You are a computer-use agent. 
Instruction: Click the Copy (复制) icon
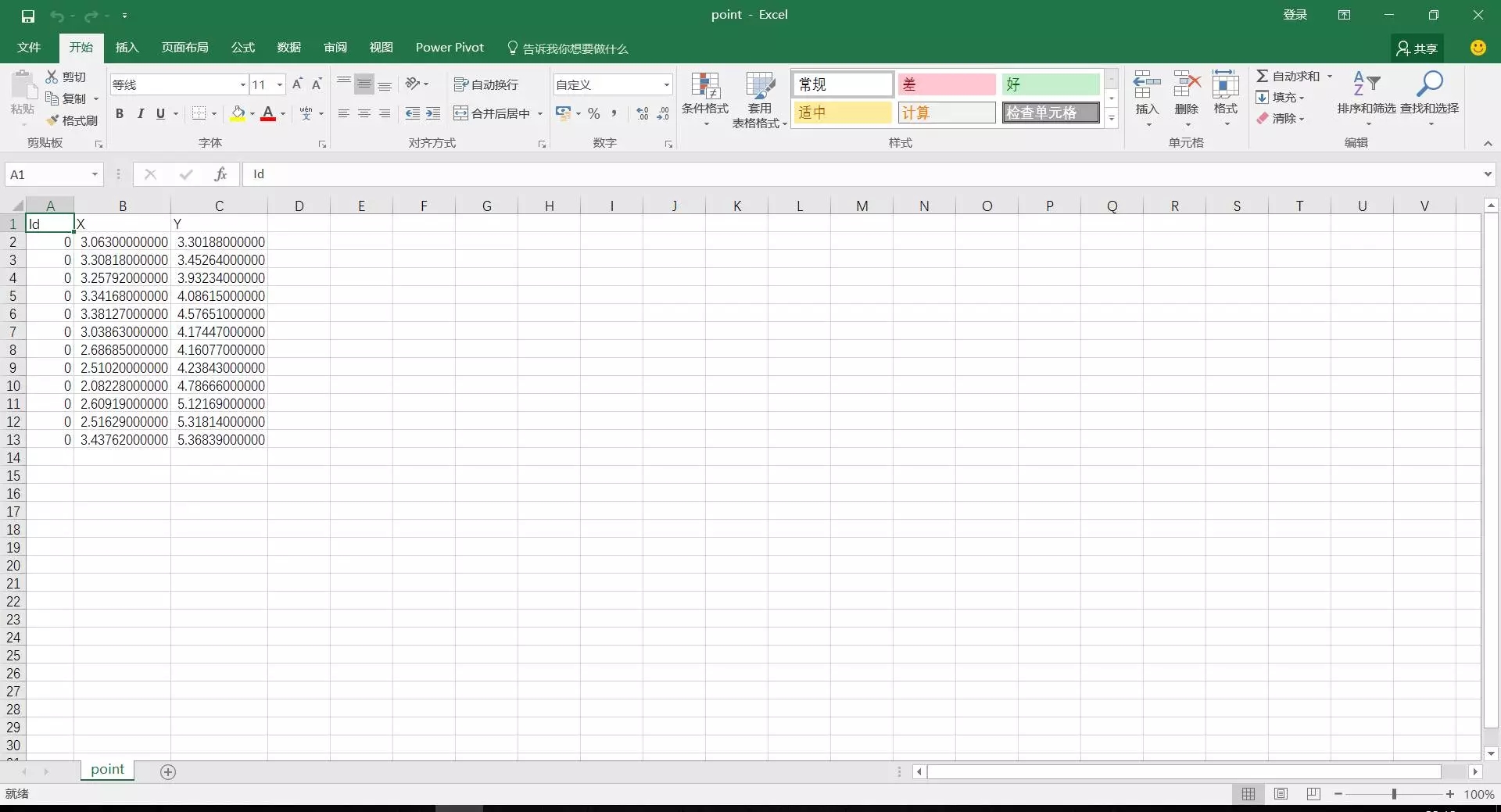pos(52,98)
